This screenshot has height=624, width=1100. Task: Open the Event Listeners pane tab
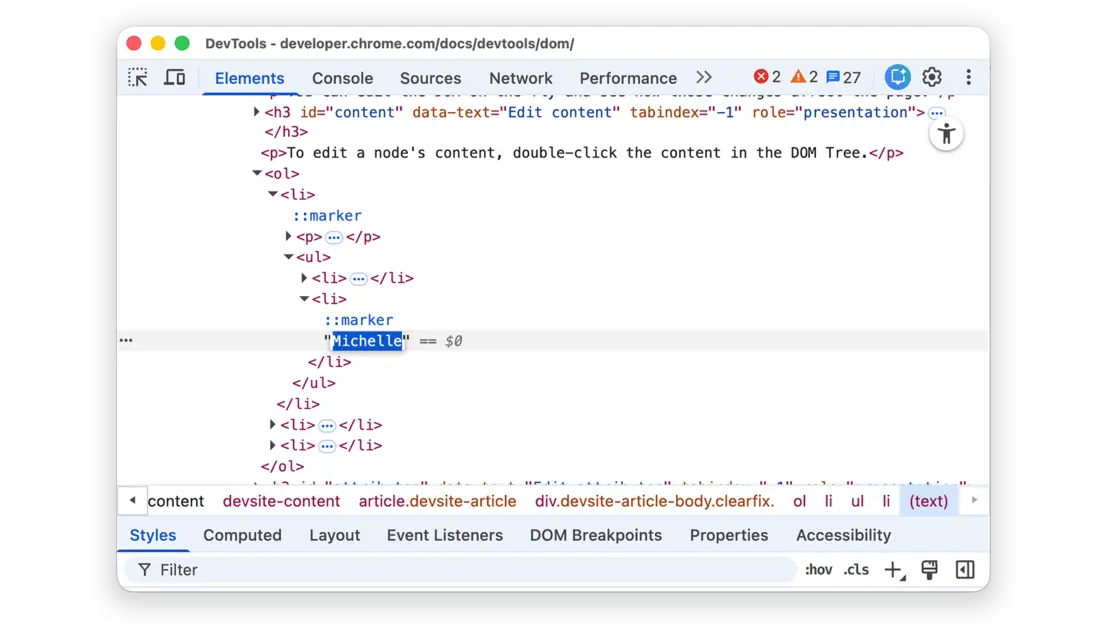pos(445,535)
